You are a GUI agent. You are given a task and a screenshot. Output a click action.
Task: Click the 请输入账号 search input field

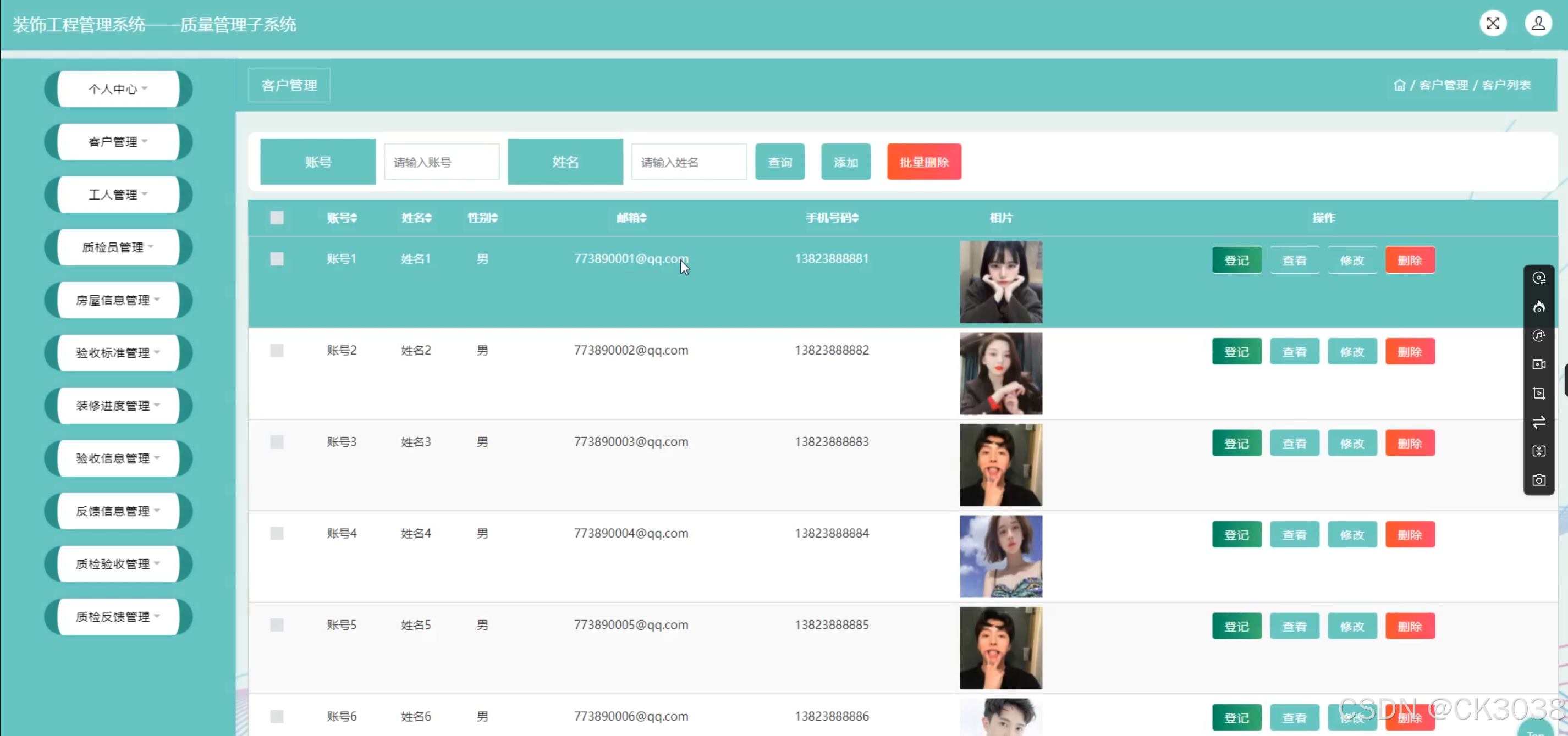click(441, 162)
